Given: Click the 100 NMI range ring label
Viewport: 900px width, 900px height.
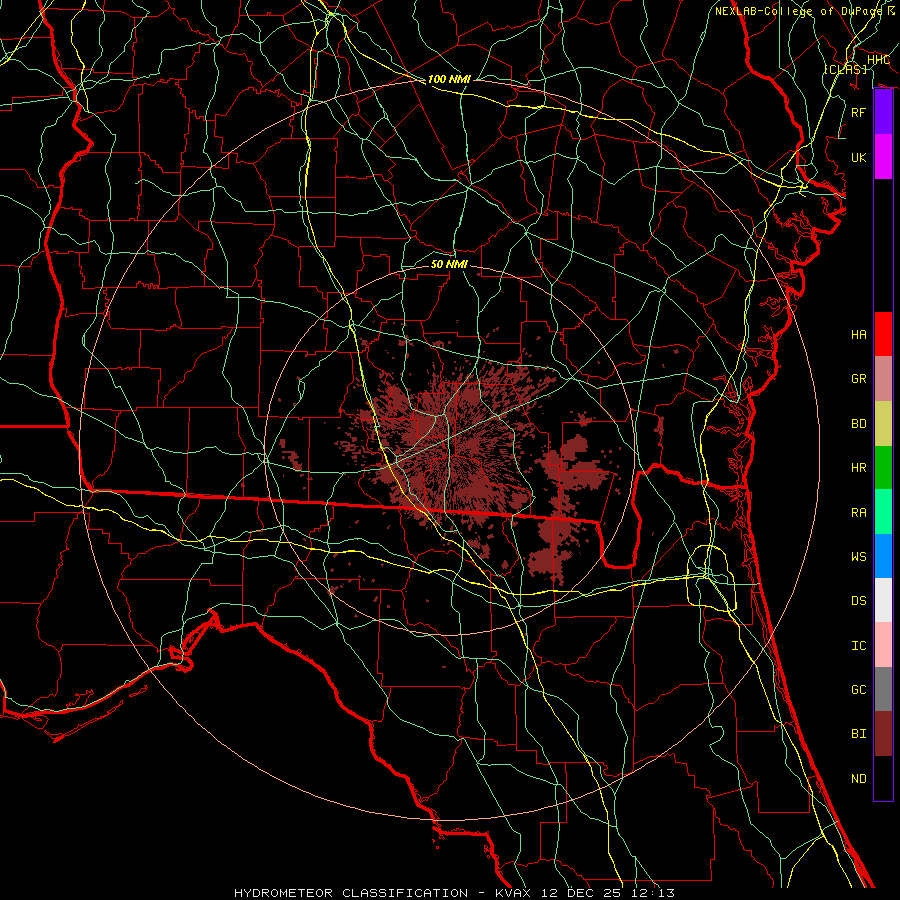Looking at the screenshot, I should (449, 79).
